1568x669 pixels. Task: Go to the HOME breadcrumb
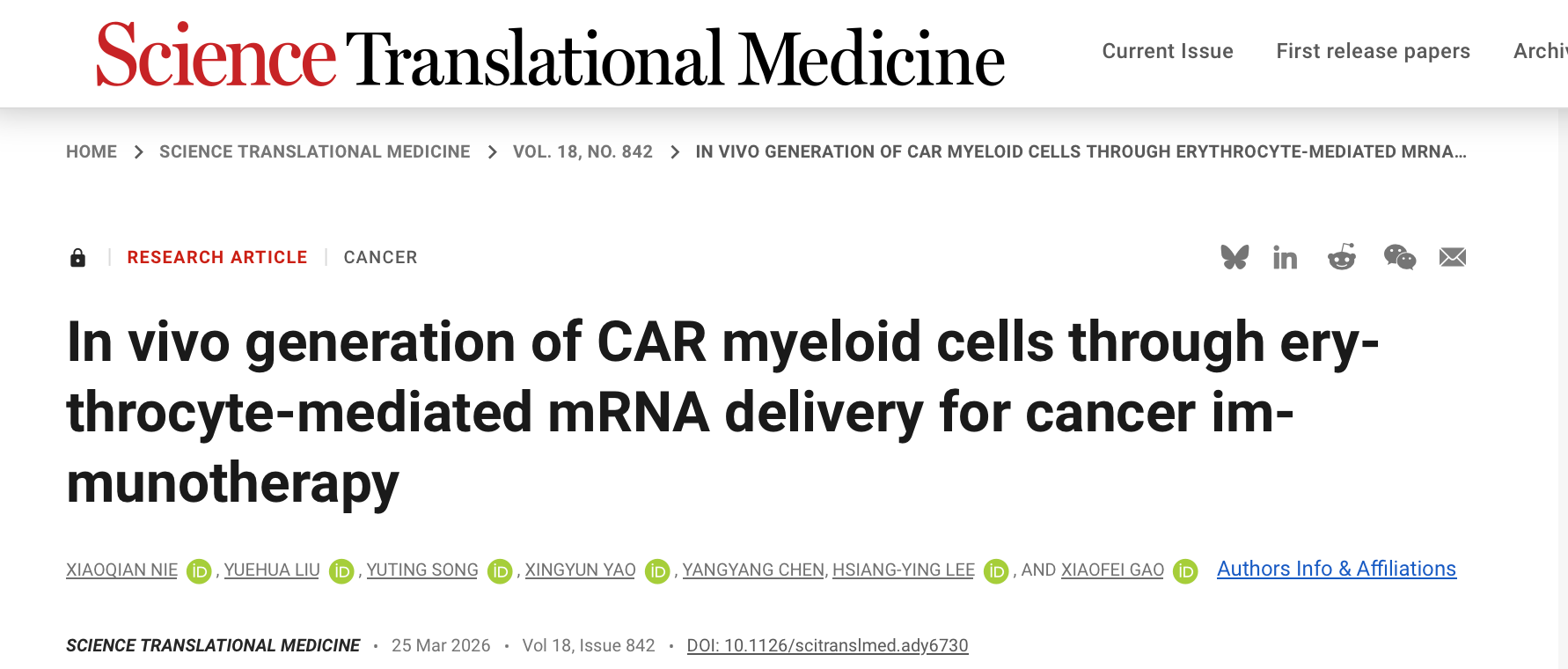tap(92, 151)
